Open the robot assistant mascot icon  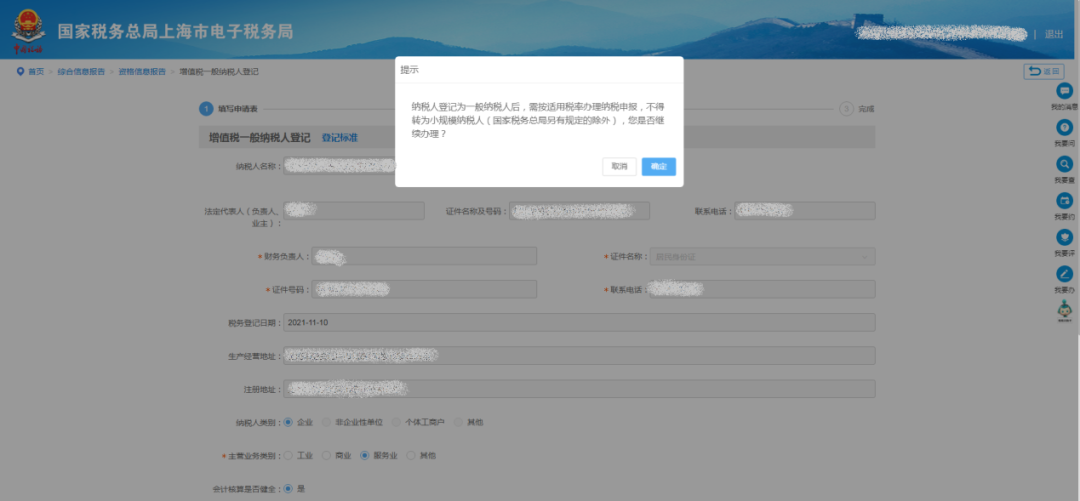1064,311
